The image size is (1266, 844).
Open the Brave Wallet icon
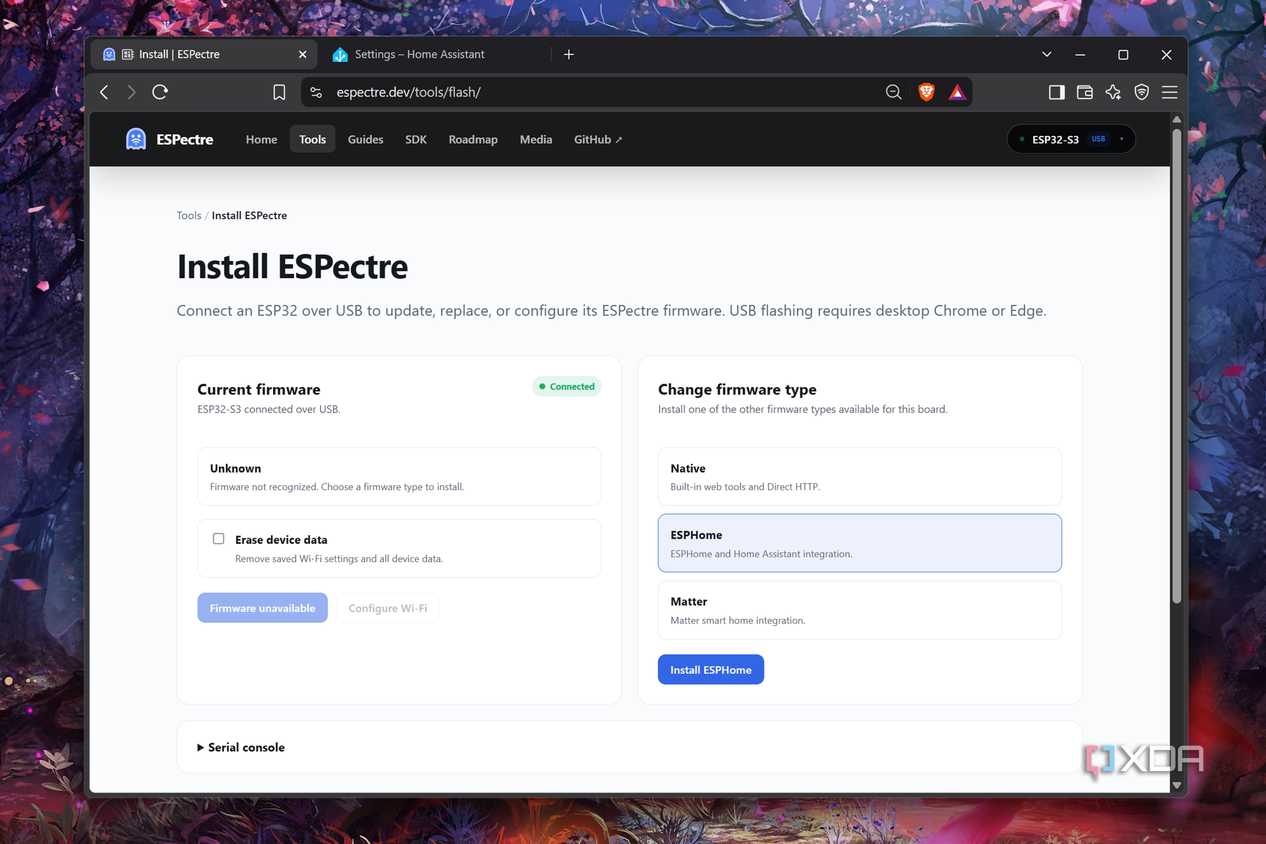(1085, 92)
